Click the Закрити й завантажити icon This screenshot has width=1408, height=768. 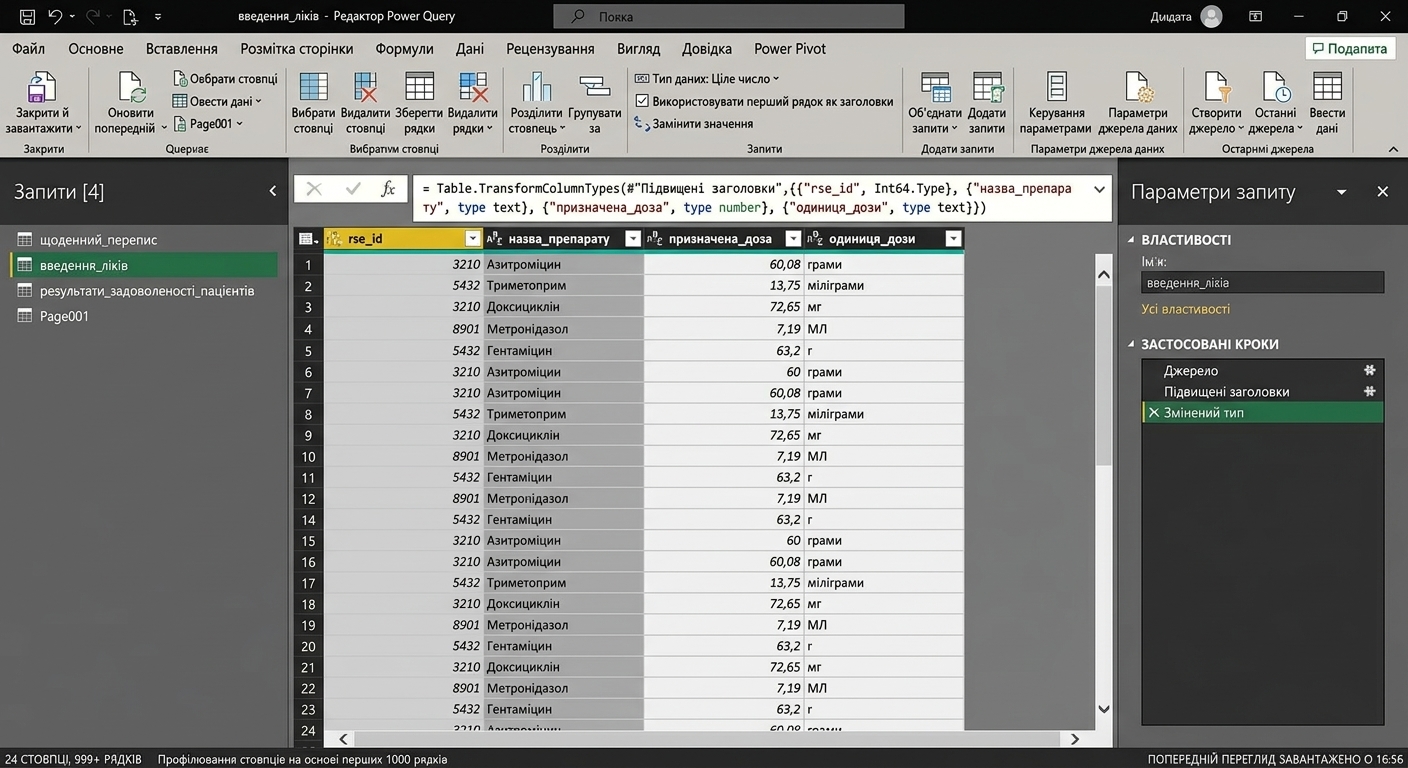click(x=42, y=87)
